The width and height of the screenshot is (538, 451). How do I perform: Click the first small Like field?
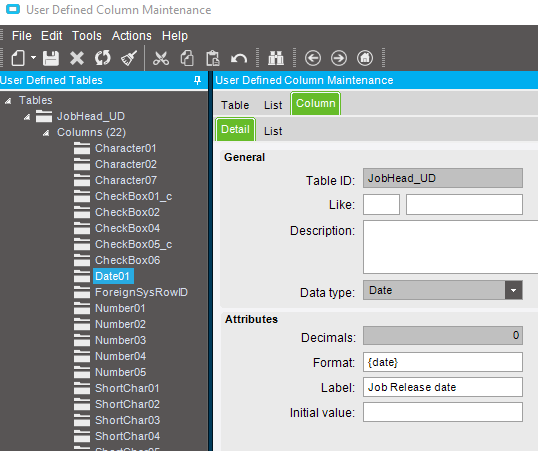tap(381, 205)
